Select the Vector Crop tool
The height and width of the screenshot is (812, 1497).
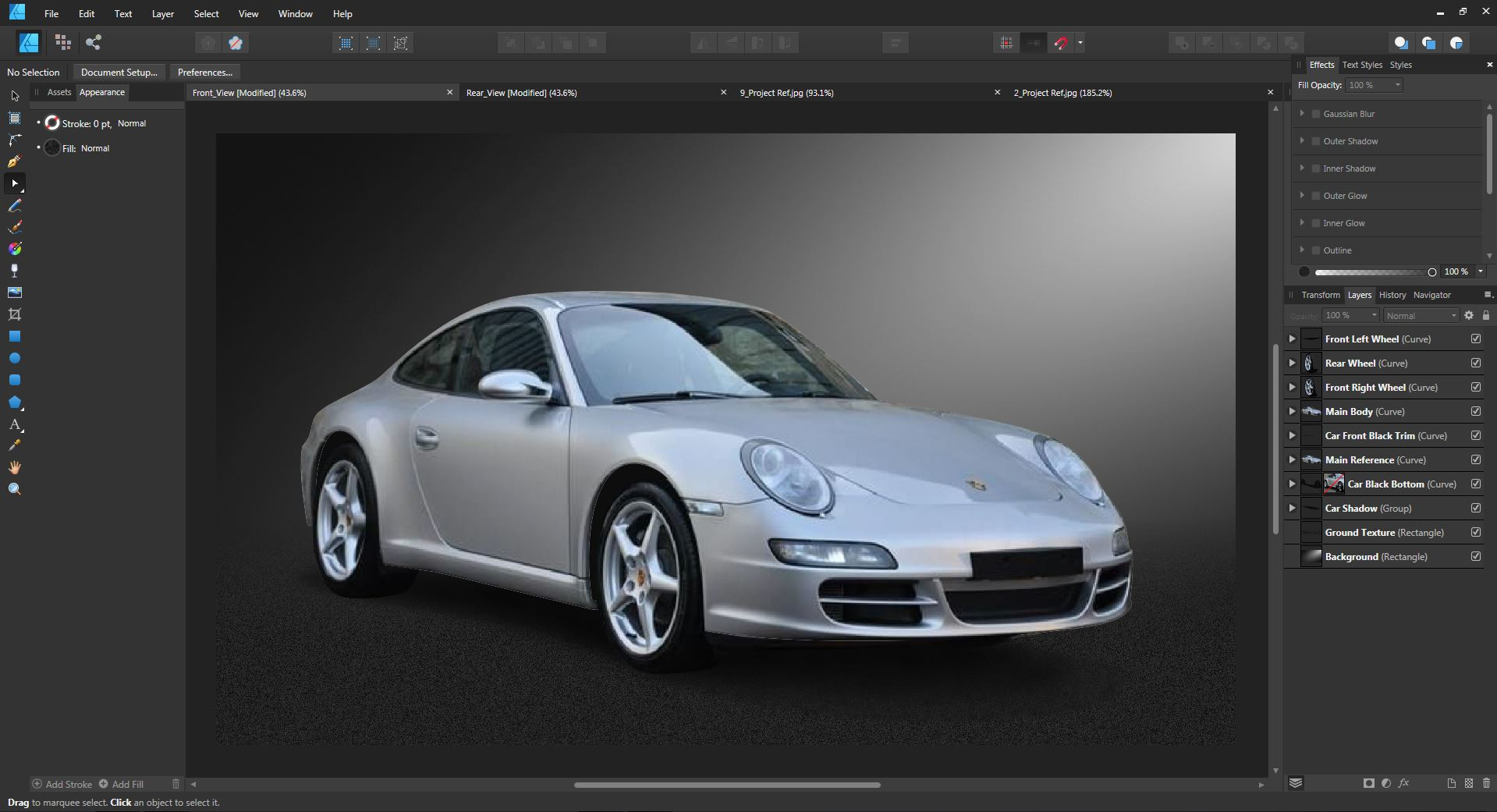click(15, 314)
